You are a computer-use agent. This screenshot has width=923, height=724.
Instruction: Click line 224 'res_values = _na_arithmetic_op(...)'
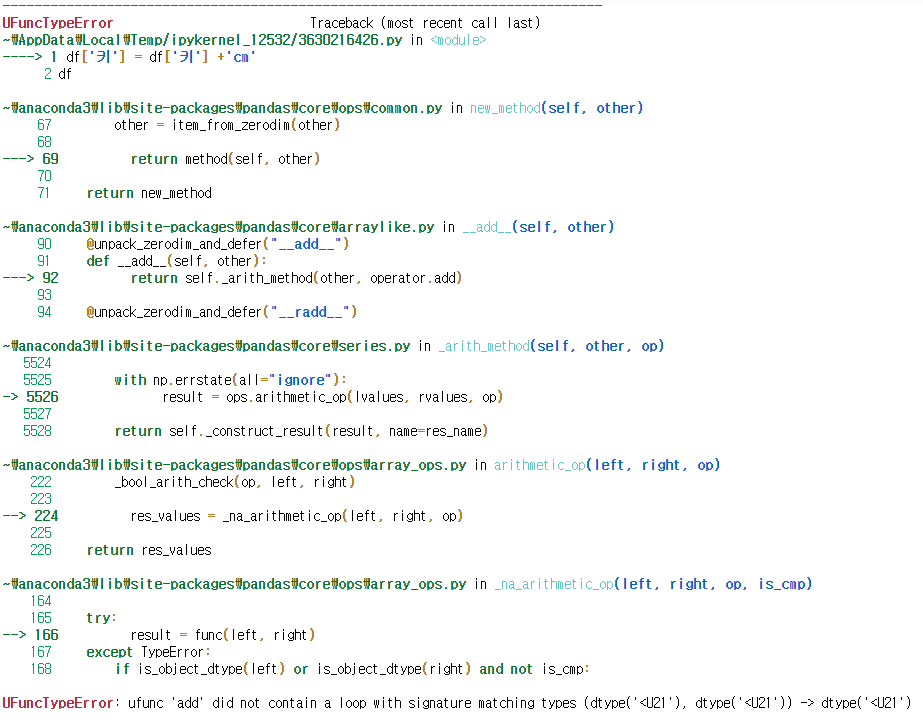[x=297, y=516]
